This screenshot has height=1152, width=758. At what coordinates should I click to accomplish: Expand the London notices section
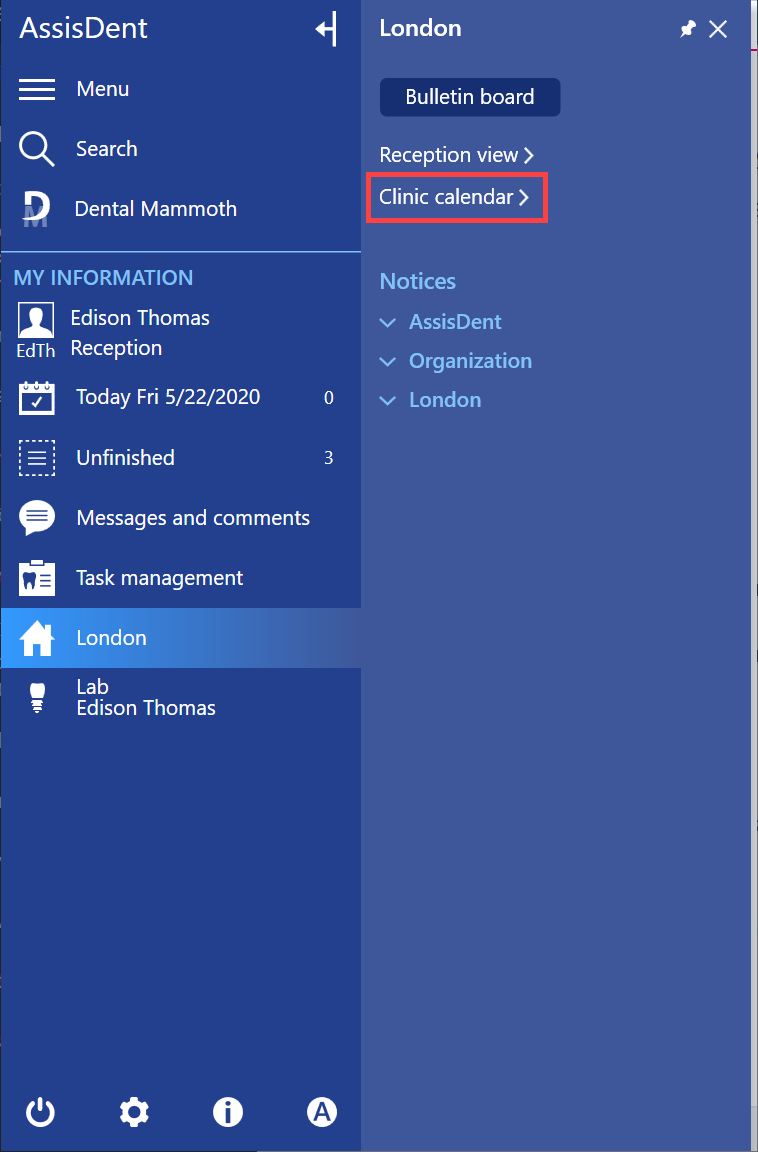click(430, 400)
